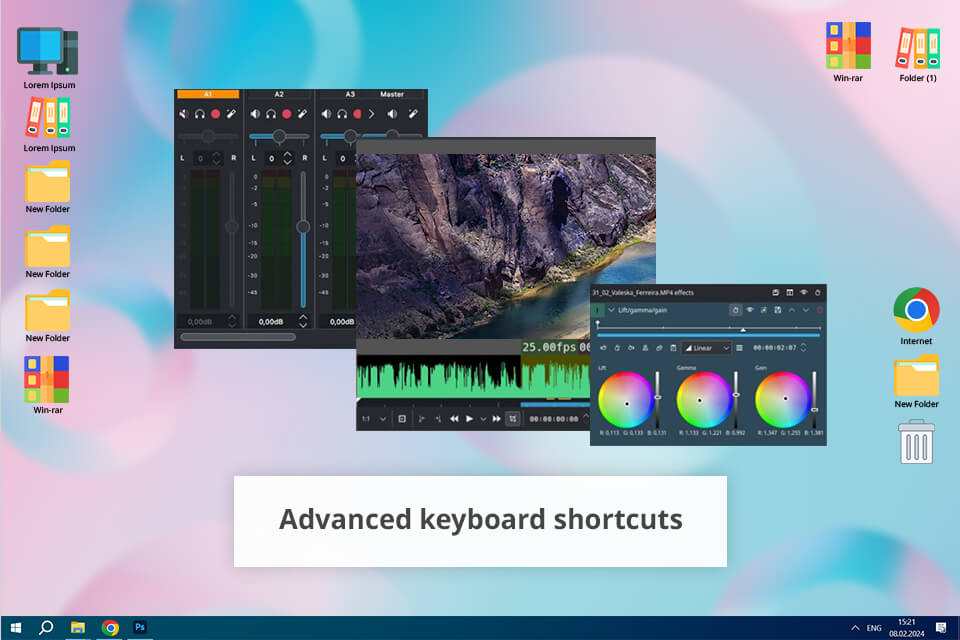The height and width of the screenshot is (640, 960).
Task: Mute the A3 mixer track
Action: coord(326,114)
